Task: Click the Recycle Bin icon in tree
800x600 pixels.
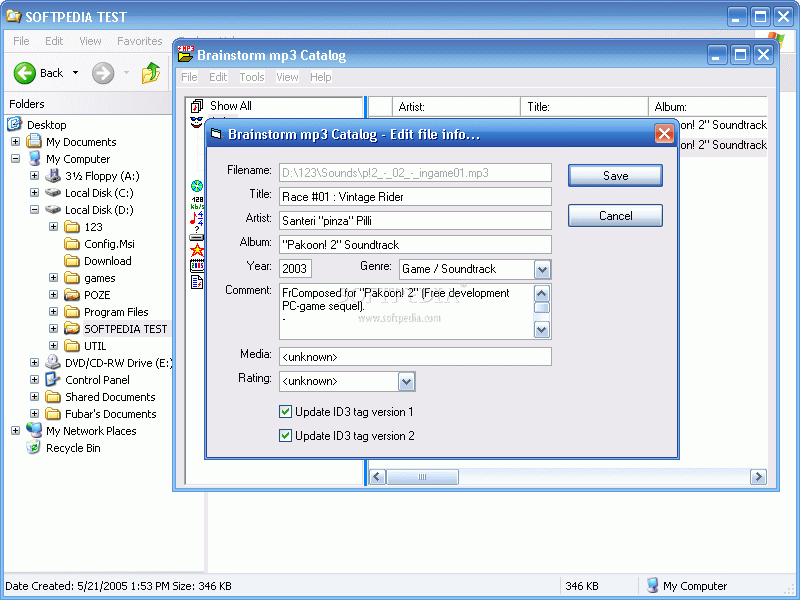Action: (34, 447)
